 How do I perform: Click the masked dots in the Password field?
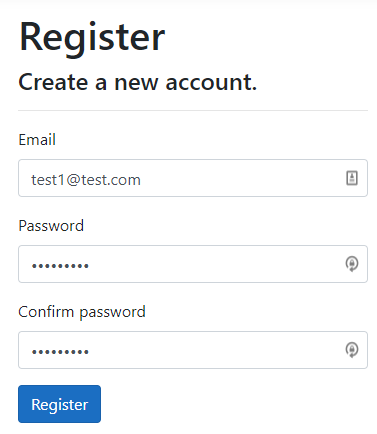pyautogui.click(x=60, y=266)
